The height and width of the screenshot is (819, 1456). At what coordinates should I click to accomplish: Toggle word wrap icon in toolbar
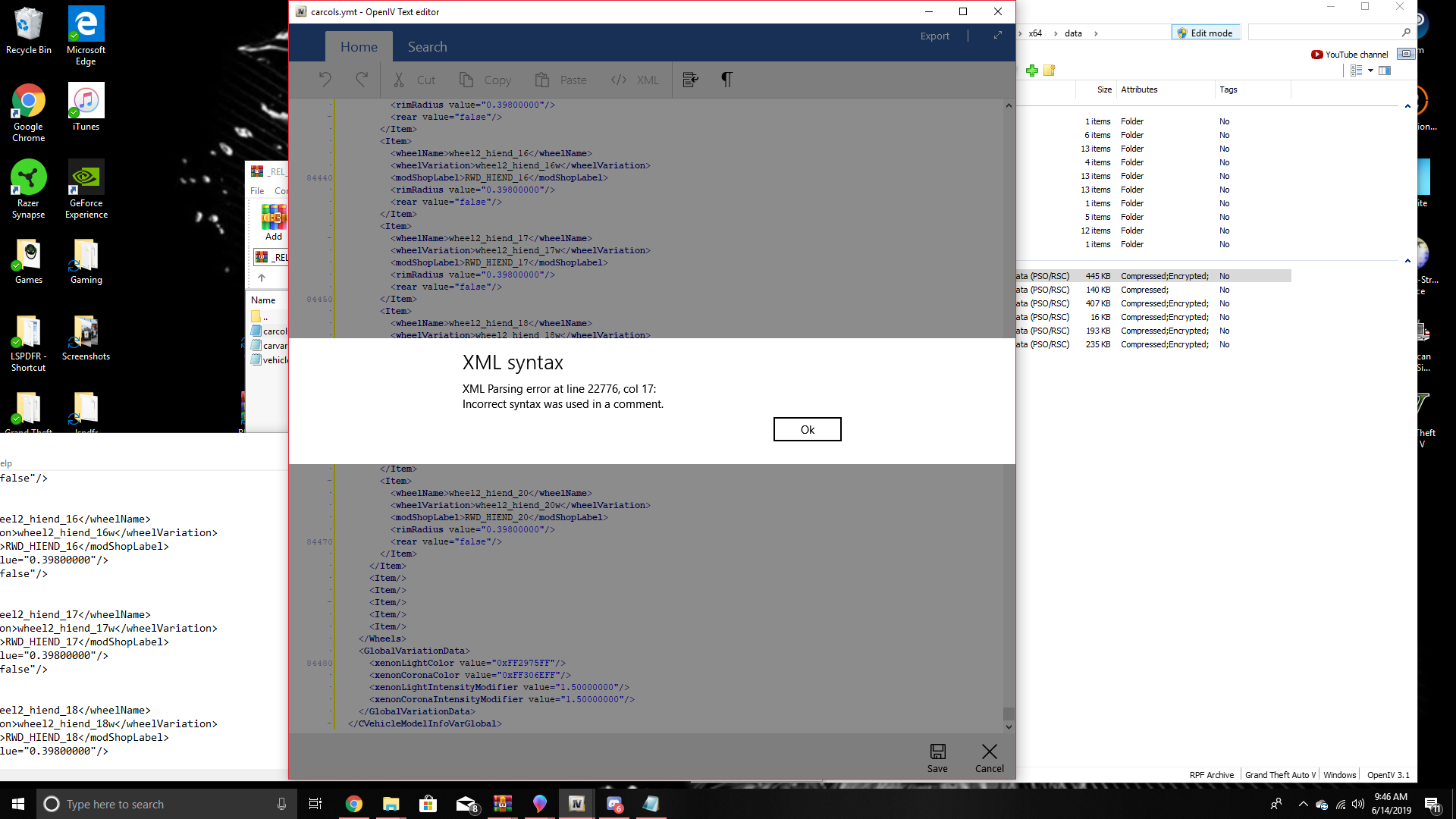point(690,80)
